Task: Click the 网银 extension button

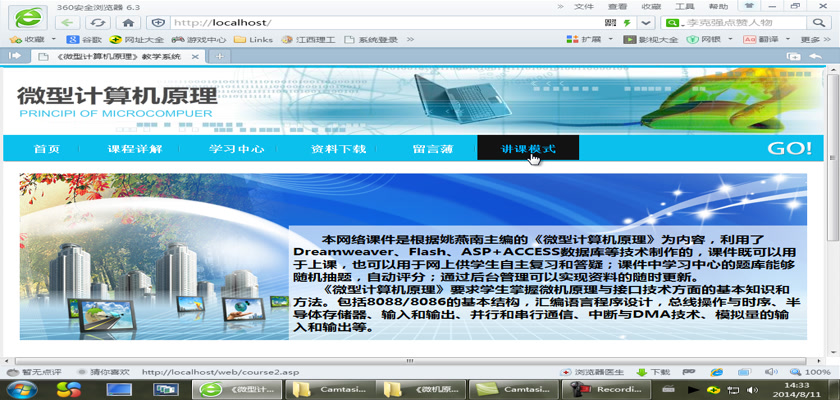Action: click(x=703, y=40)
